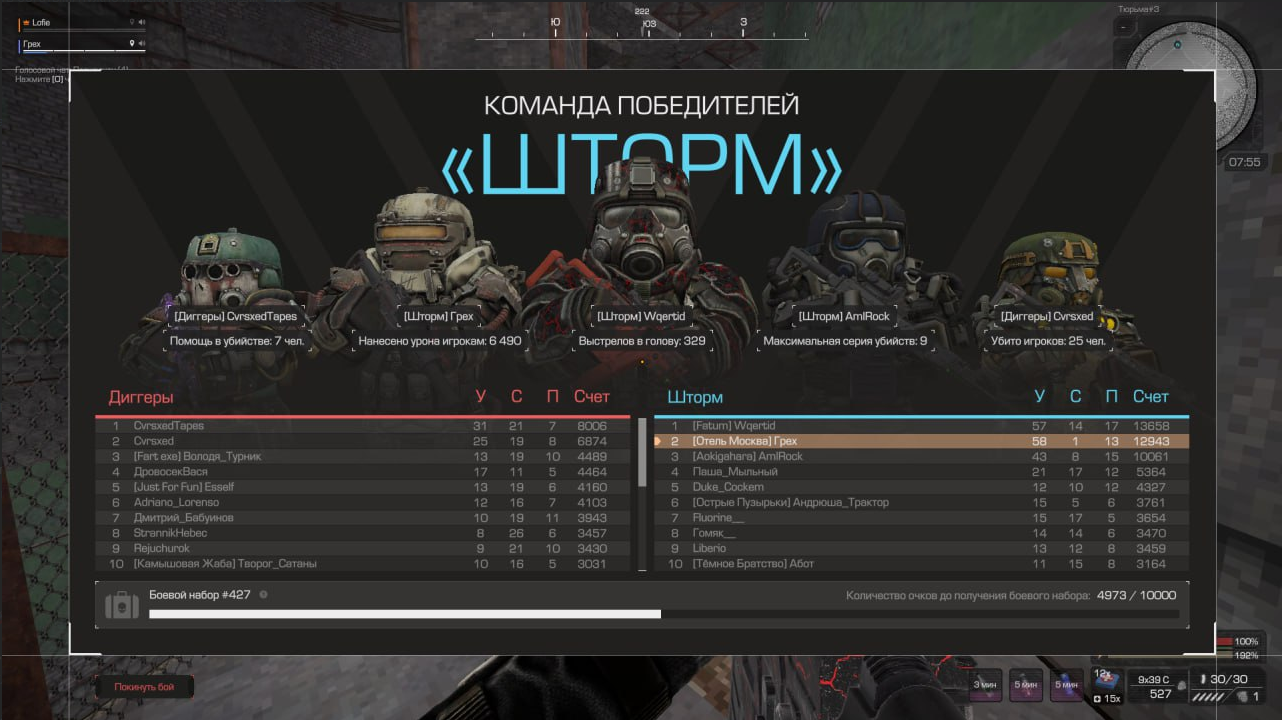This screenshot has height=720, width=1282.
Task: Sort Диггеры table by У column
Action: click(x=481, y=397)
